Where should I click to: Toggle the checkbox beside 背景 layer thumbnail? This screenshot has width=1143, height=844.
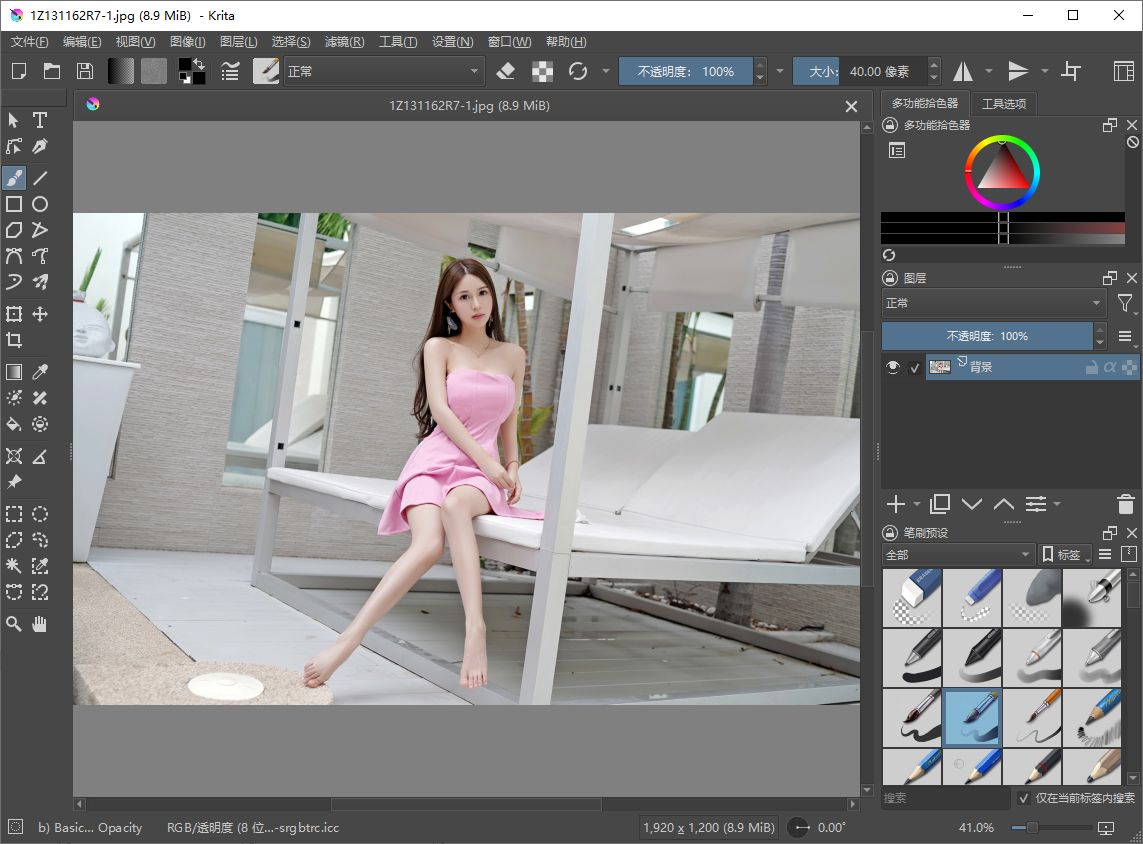(914, 368)
